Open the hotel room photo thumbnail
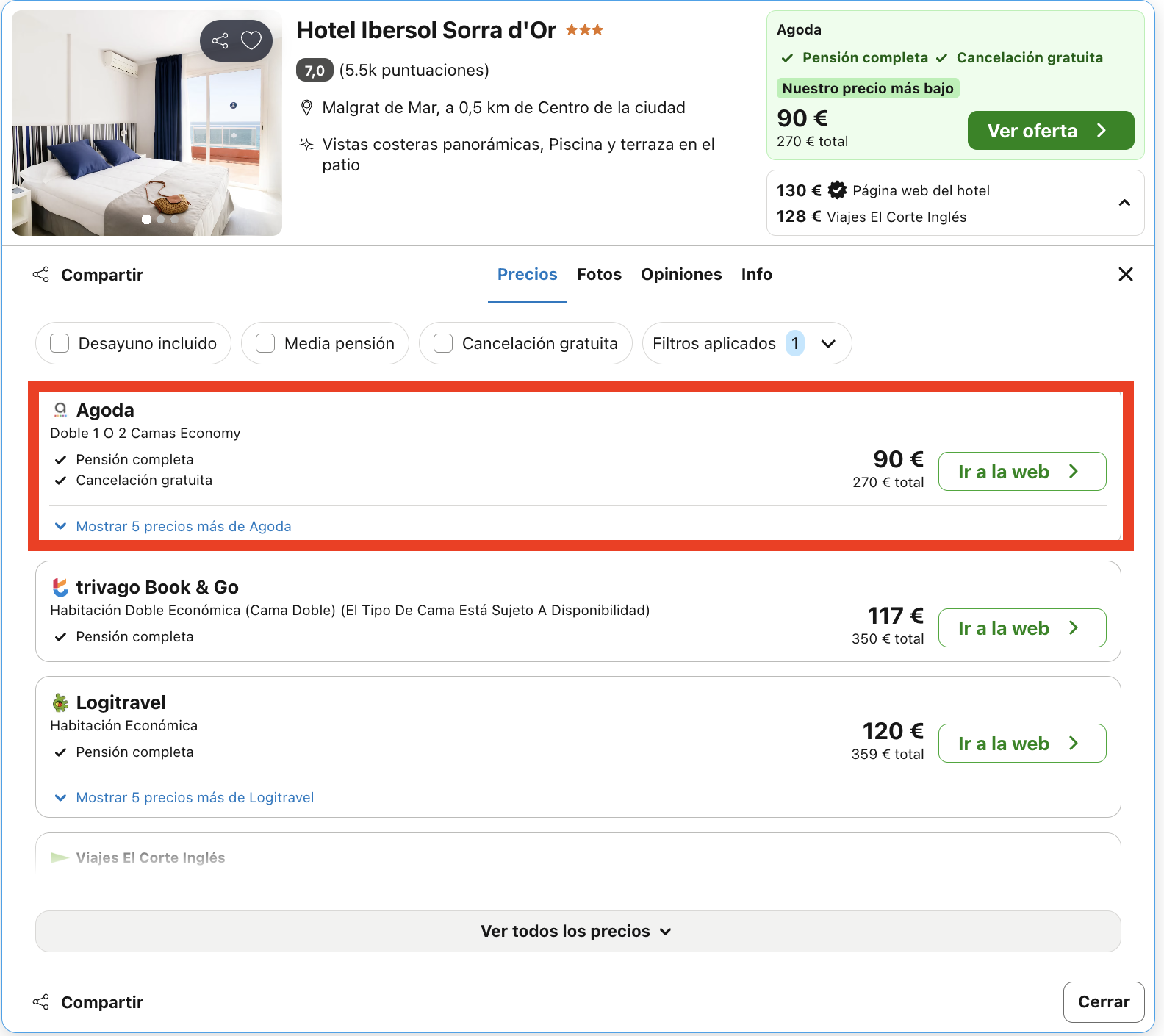The height and width of the screenshot is (1036, 1164). 147,123
